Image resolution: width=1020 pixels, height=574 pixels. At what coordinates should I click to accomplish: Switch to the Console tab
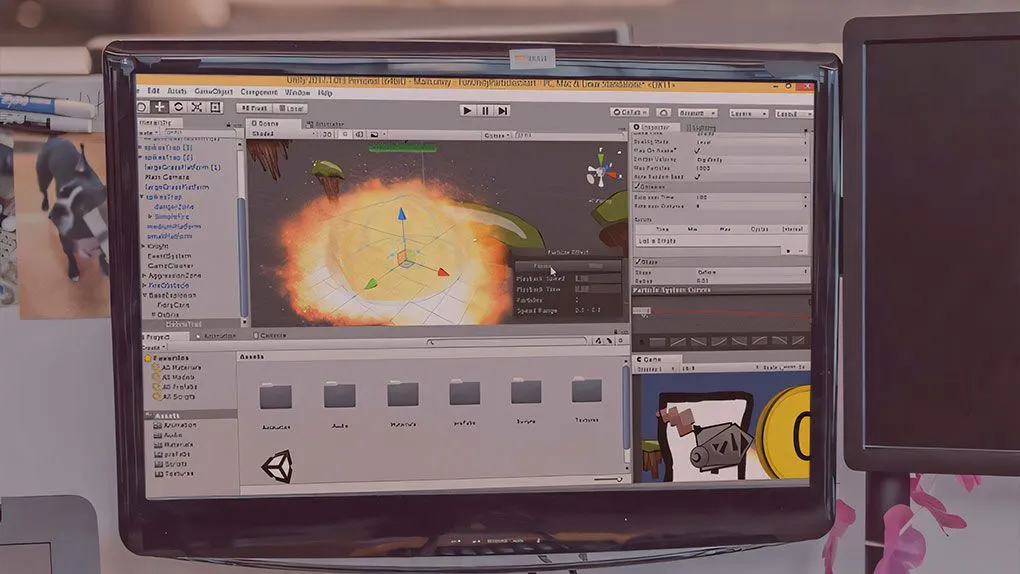271,336
